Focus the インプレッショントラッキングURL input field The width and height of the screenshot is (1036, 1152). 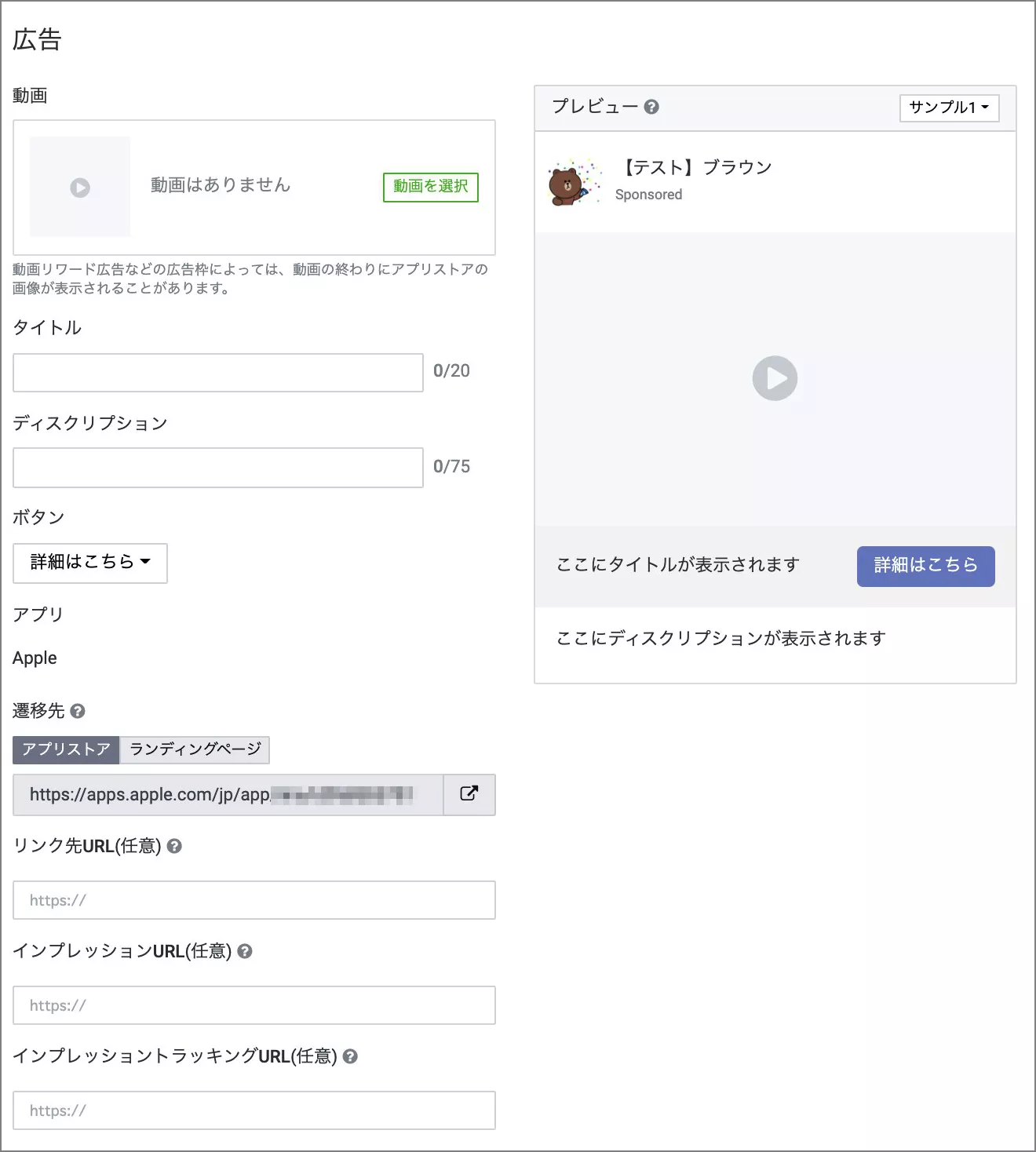point(254,1110)
